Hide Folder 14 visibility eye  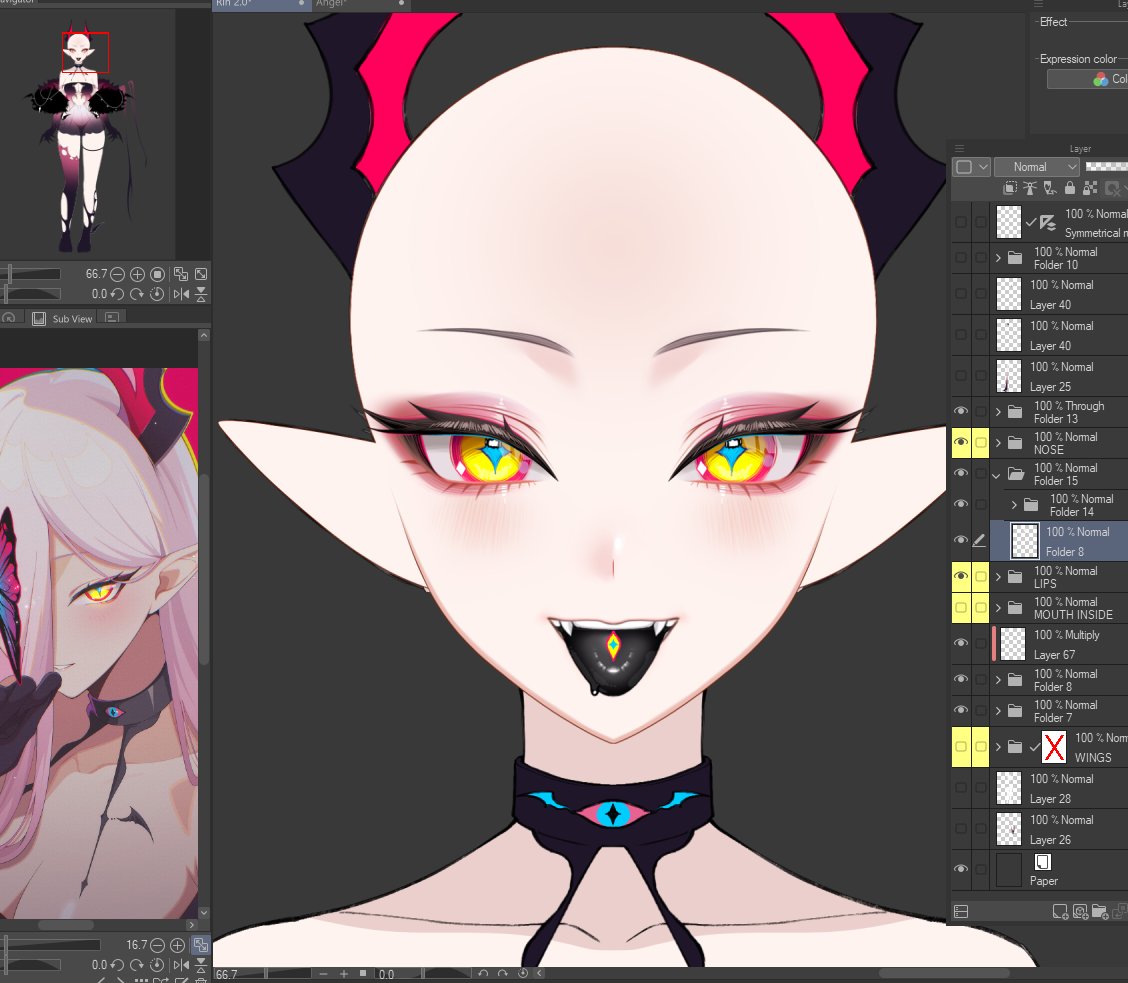click(960, 504)
